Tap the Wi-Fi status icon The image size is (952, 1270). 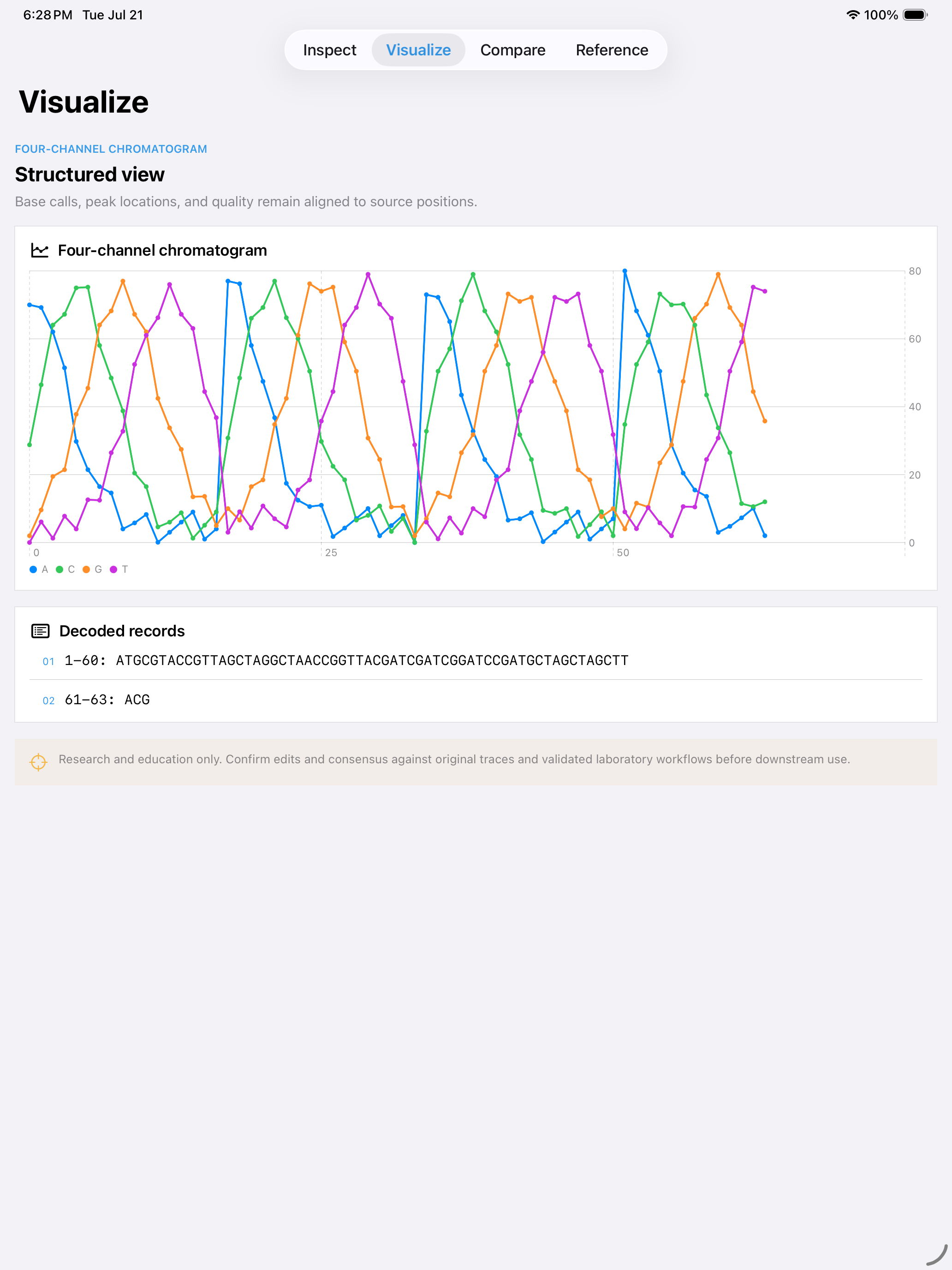tap(853, 15)
